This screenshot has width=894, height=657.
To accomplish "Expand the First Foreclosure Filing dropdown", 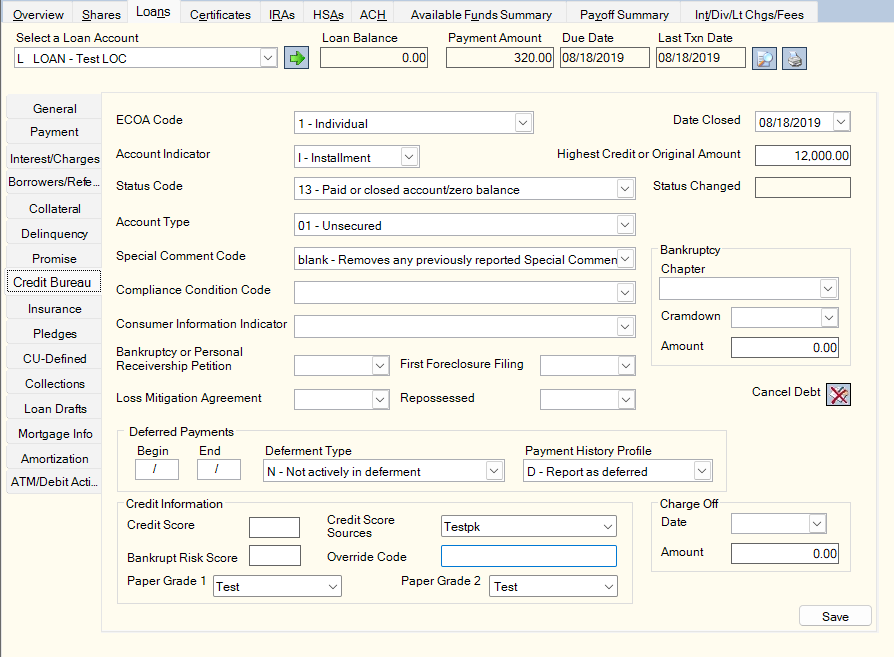I will 625,366.
